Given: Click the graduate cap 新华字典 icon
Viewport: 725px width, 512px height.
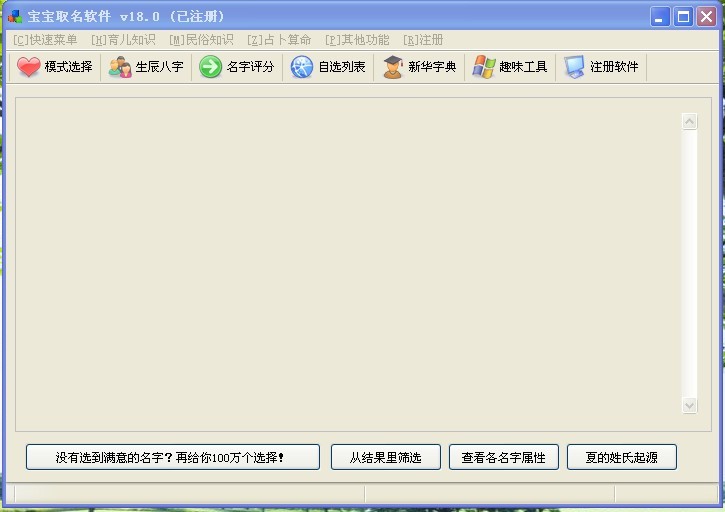Looking at the screenshot, I should tap(393, 67).
